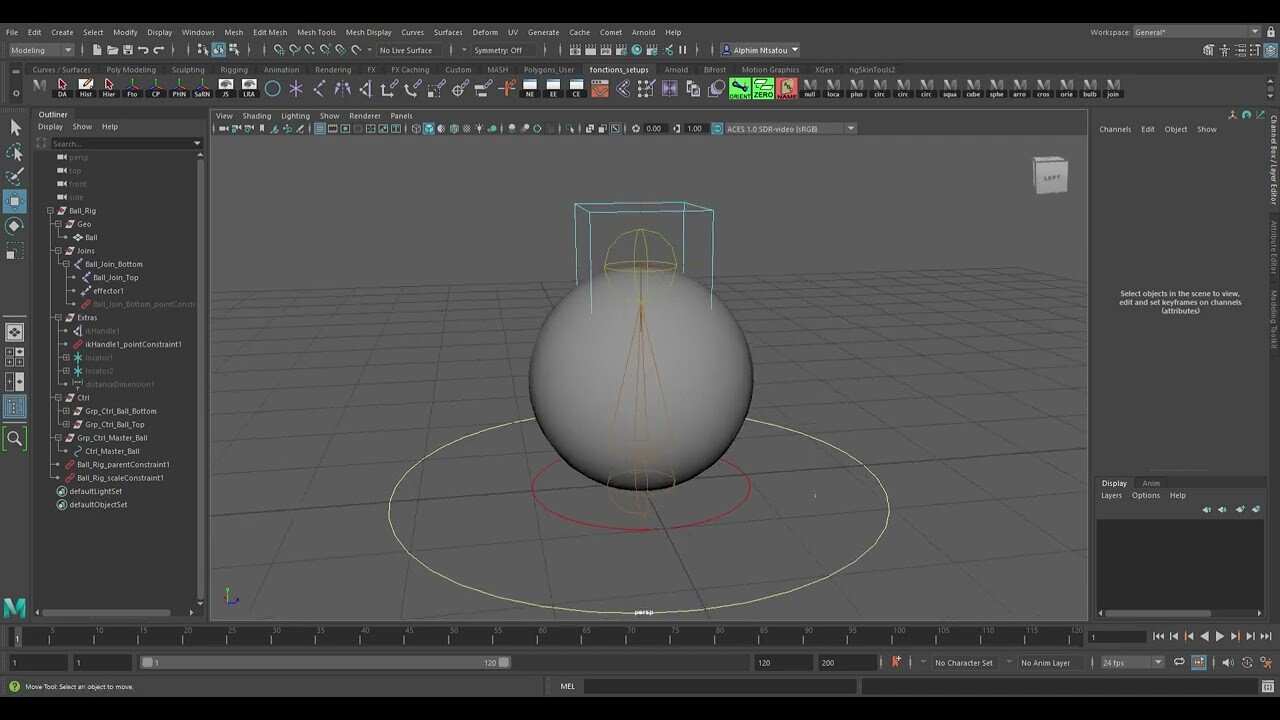This screenshot has width=1280, height=720.
Task: Toggle the auto keyframe red key icon
Action: coord(897,661)
